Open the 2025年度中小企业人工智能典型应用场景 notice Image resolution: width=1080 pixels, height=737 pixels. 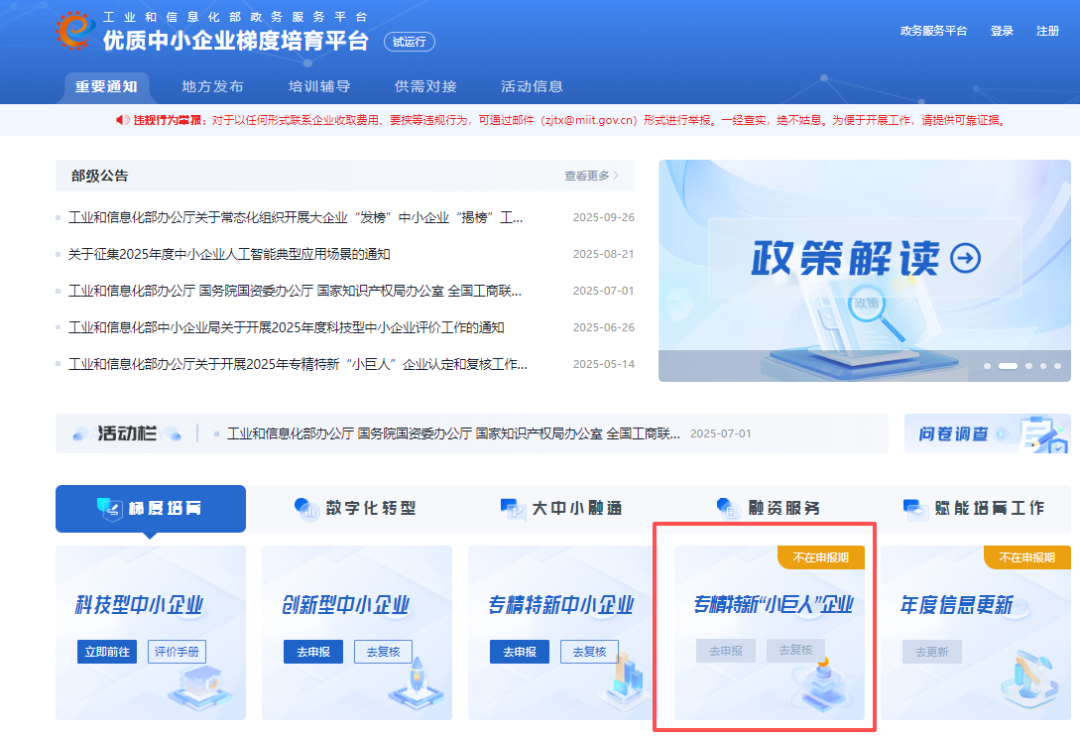click(x=229, y=254)
